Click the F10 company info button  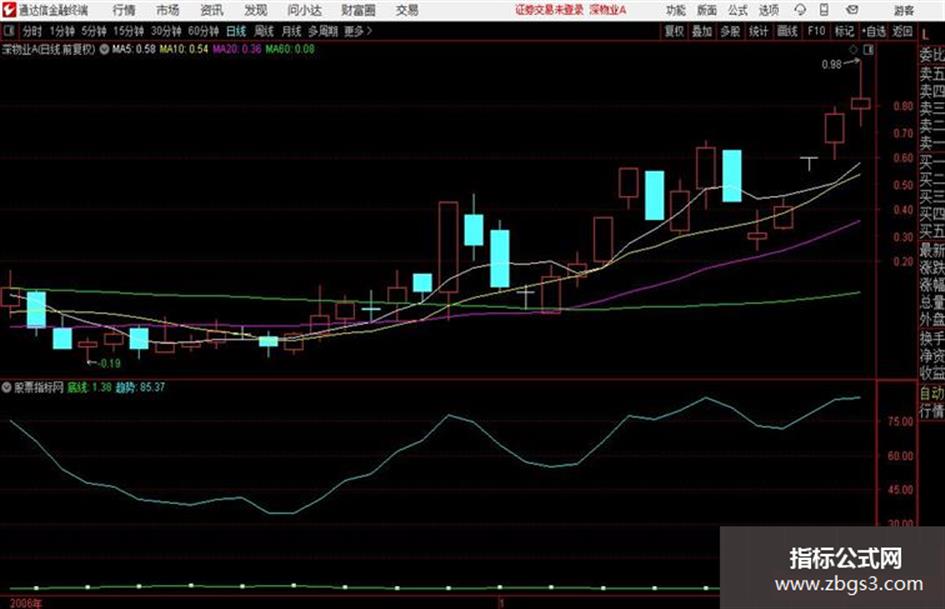(816, 31)
